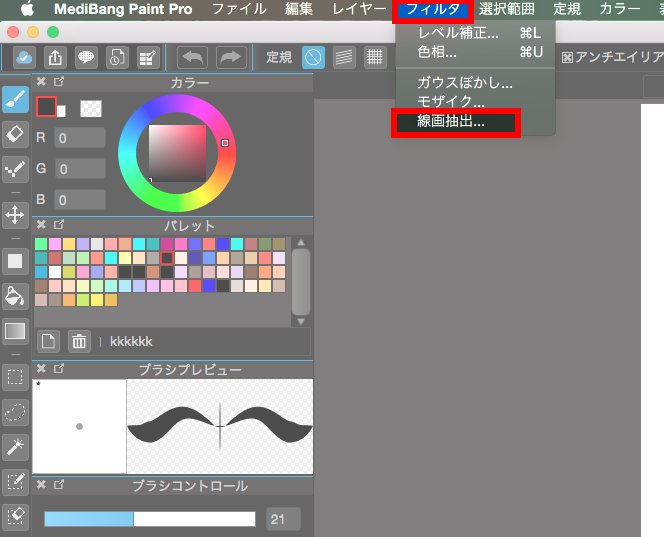Click the edit panel layout icon
The height and width of the screenshot is (537, 664).
148,57
